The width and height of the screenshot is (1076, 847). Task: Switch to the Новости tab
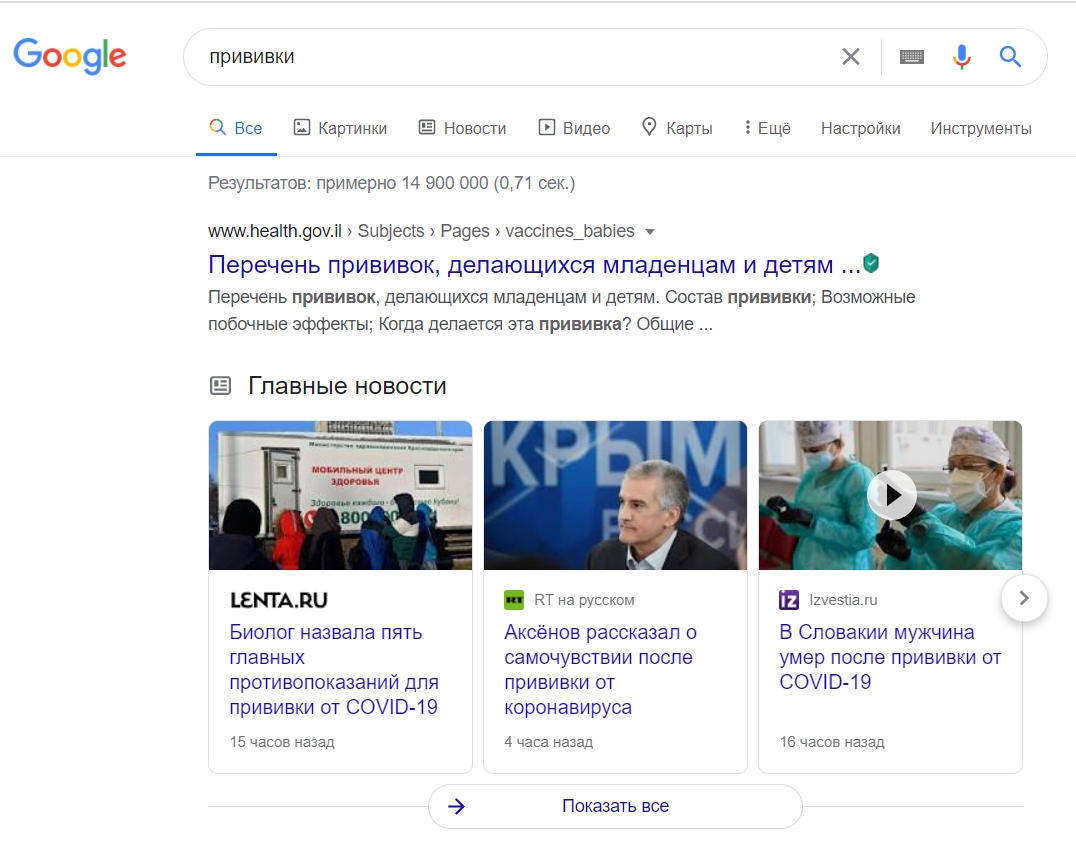click(462, 128)
